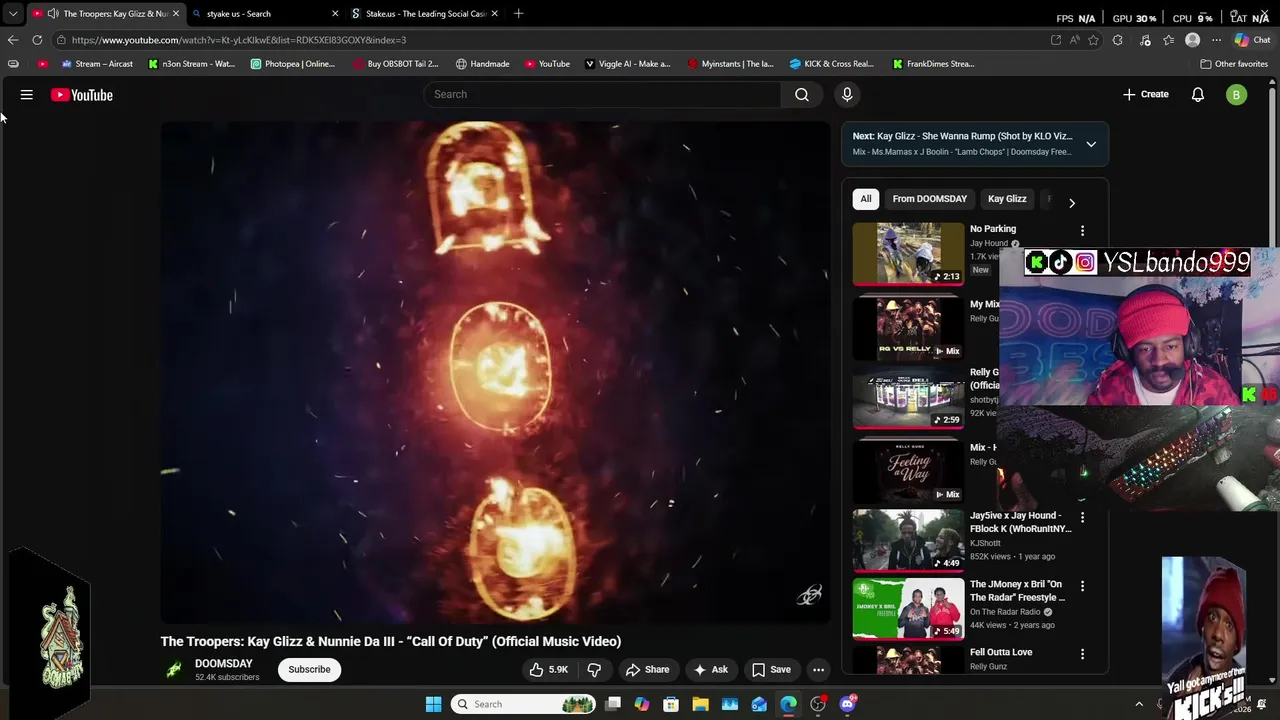The height and width of the screenshot is (720, 1280).
Task: Open the DOOMSDAY channel name link
Action: (x=223, y=664)
